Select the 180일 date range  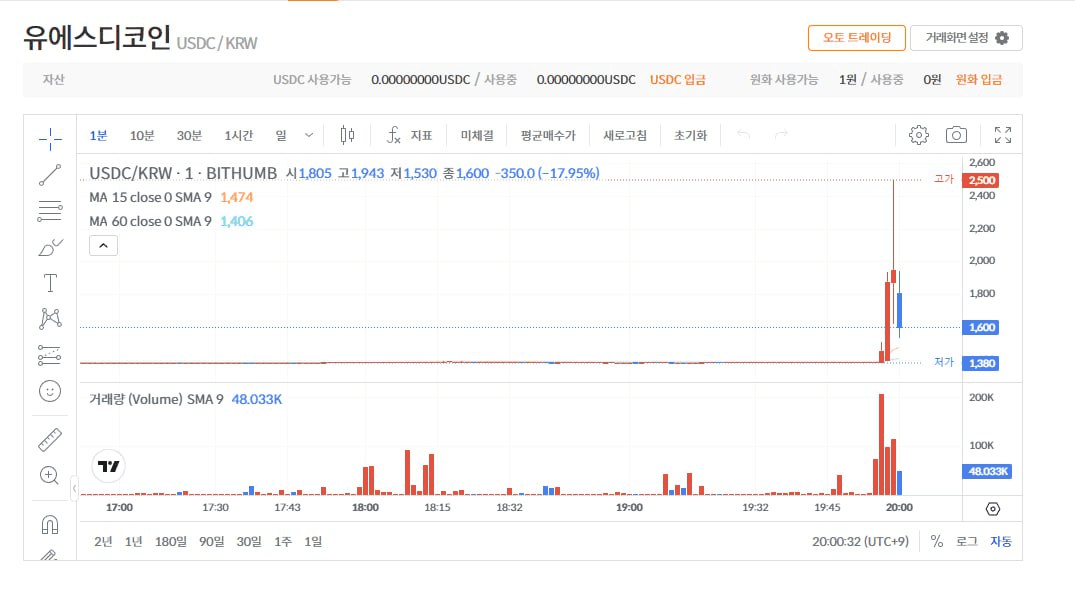pyautogui.click(x=170, y=541)
